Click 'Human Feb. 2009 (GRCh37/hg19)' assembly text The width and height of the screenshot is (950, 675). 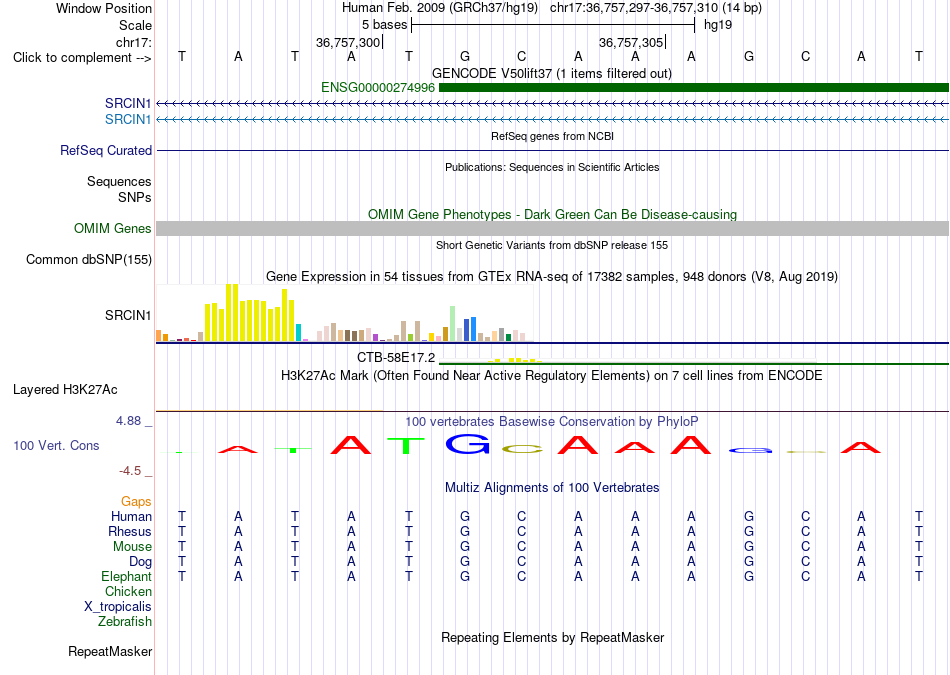[440, 8]
